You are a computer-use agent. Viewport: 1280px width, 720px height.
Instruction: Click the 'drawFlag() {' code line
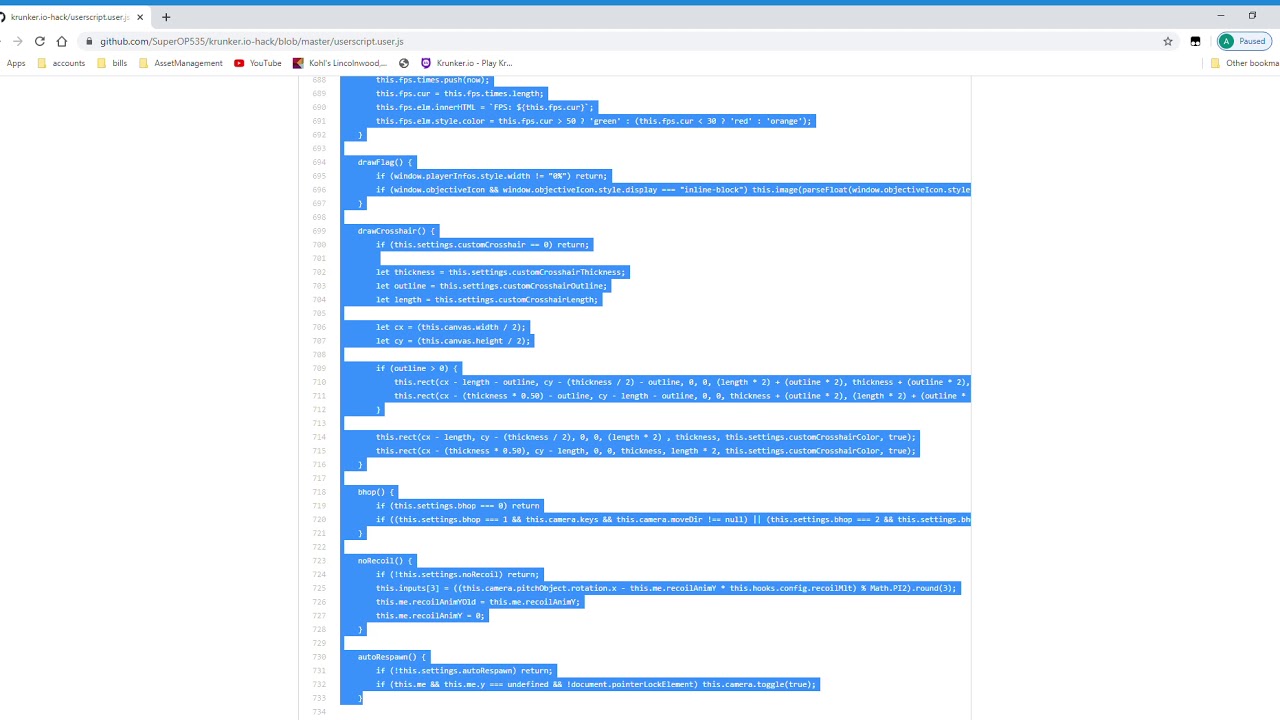(x=385, y=162)
